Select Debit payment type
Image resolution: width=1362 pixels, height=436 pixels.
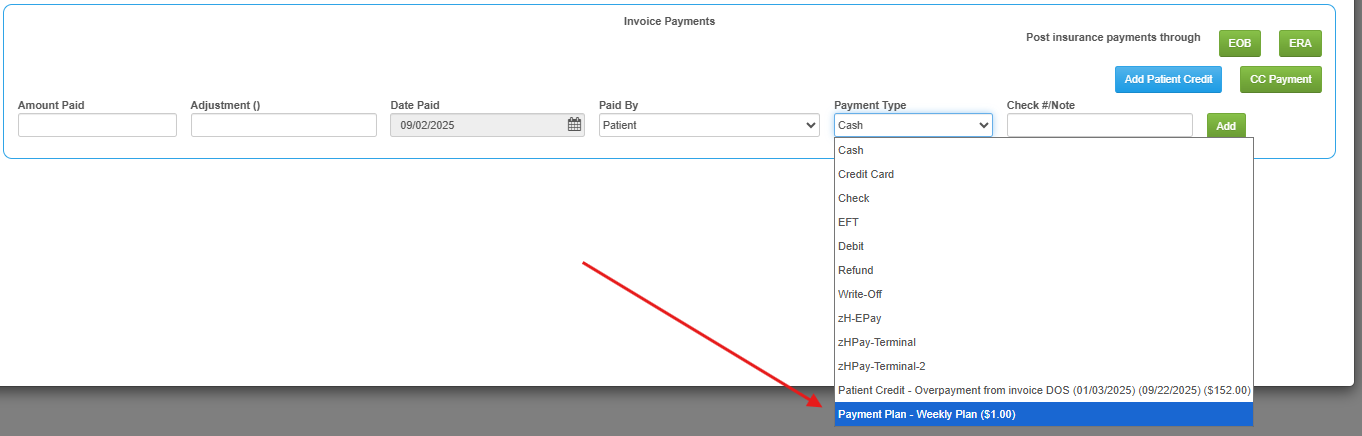pos(1042,246)
